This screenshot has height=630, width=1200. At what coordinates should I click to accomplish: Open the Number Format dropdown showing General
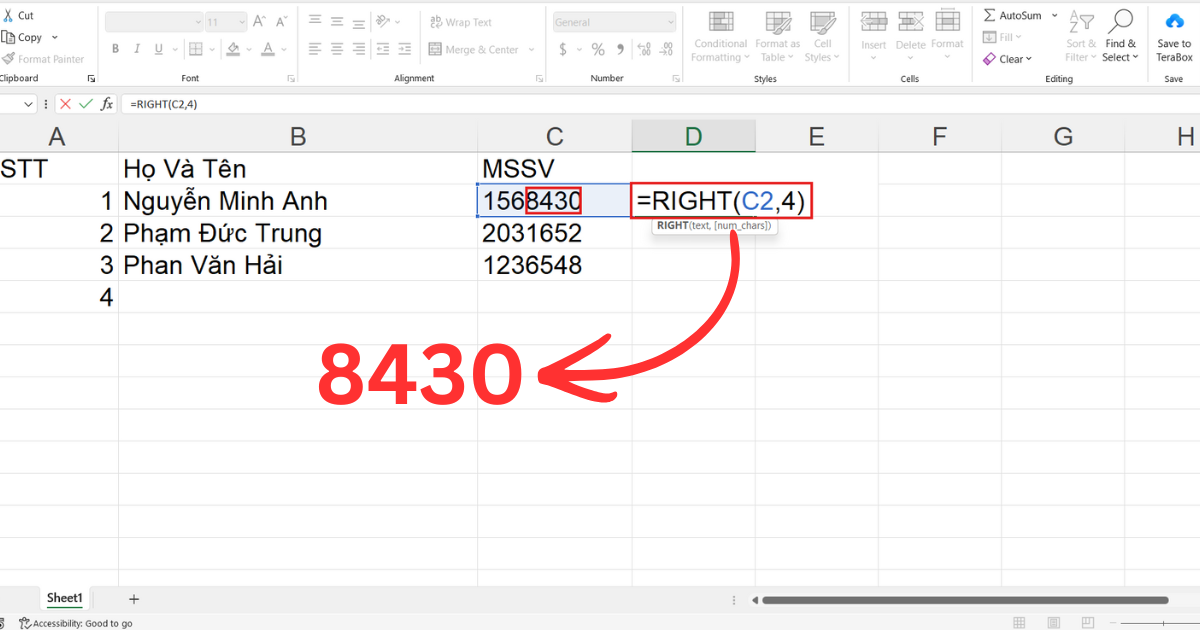tap(613, 21)
